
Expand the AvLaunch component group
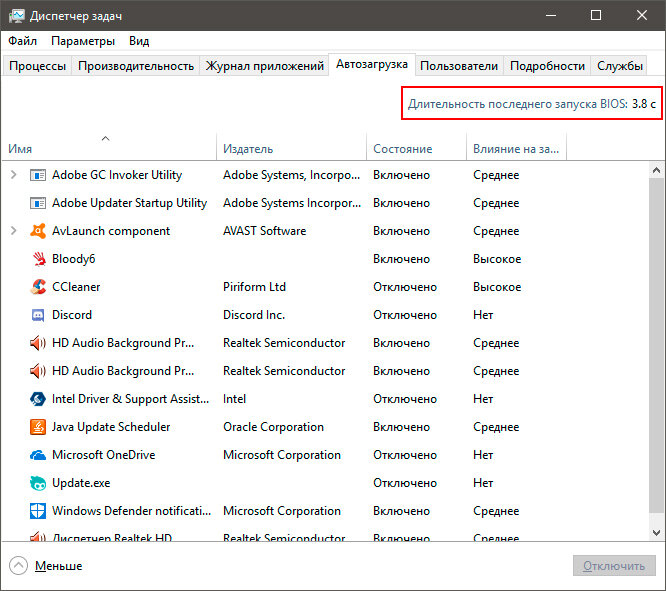pos(14,231)
